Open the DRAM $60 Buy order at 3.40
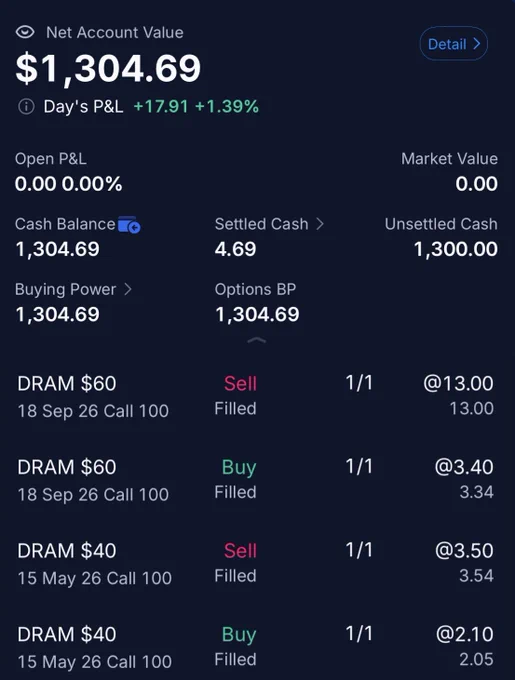The height and width of the screenshot is (680, 515). (256, 480)
